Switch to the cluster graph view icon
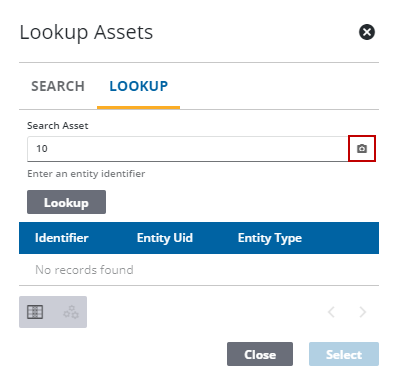 (x=71, y=312)
